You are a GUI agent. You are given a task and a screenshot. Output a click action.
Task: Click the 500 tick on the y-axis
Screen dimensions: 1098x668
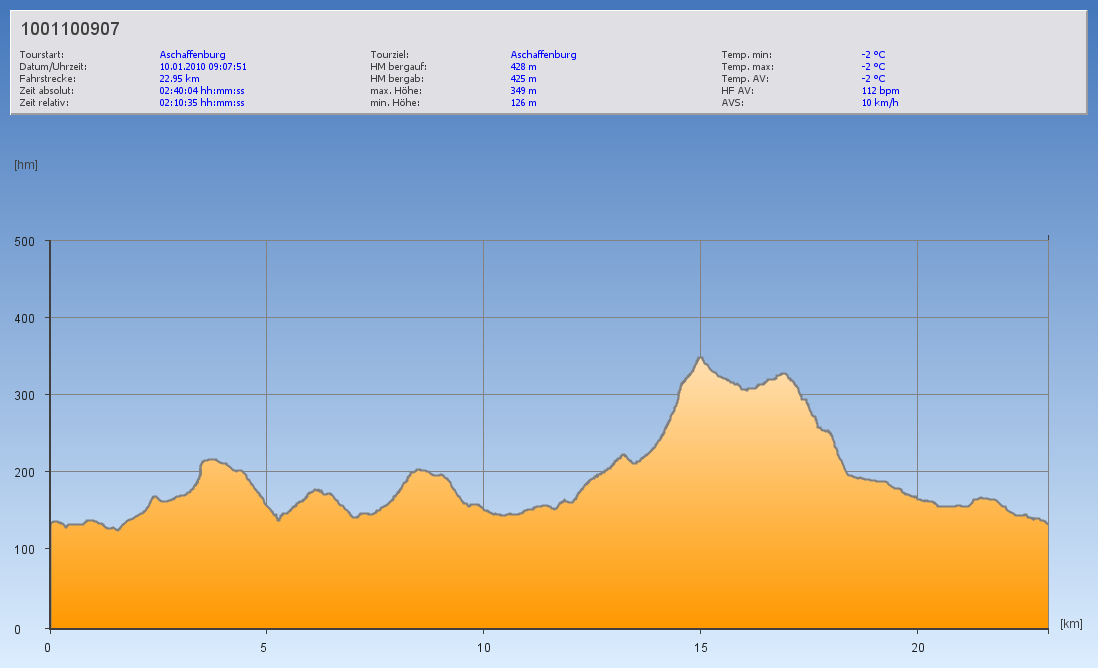click(24, 241)
